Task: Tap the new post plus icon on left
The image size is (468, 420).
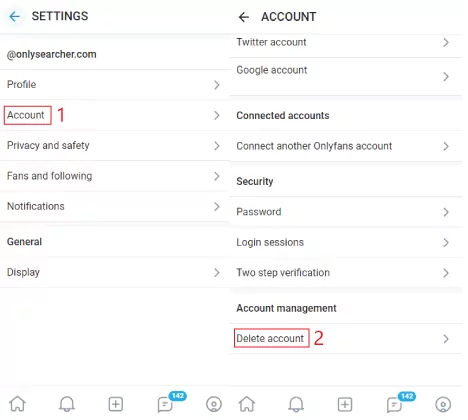Action: pyautogui.click(x=116, y=404)
